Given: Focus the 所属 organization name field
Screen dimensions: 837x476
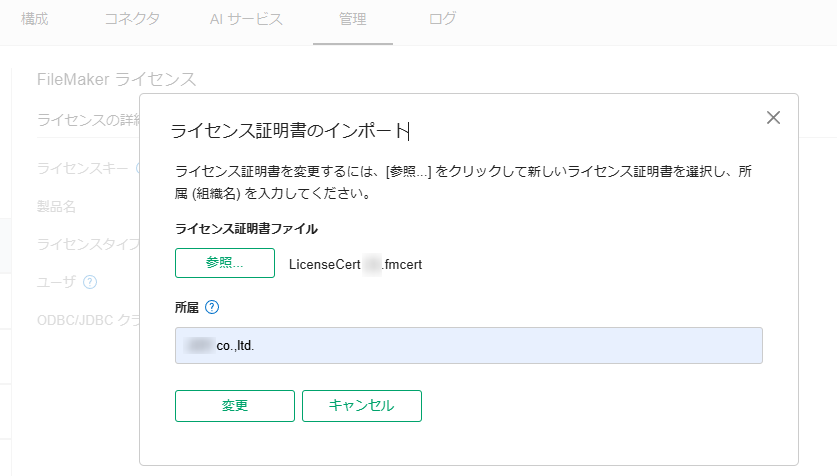Looking at the screenshot, I should coord(468,346).
